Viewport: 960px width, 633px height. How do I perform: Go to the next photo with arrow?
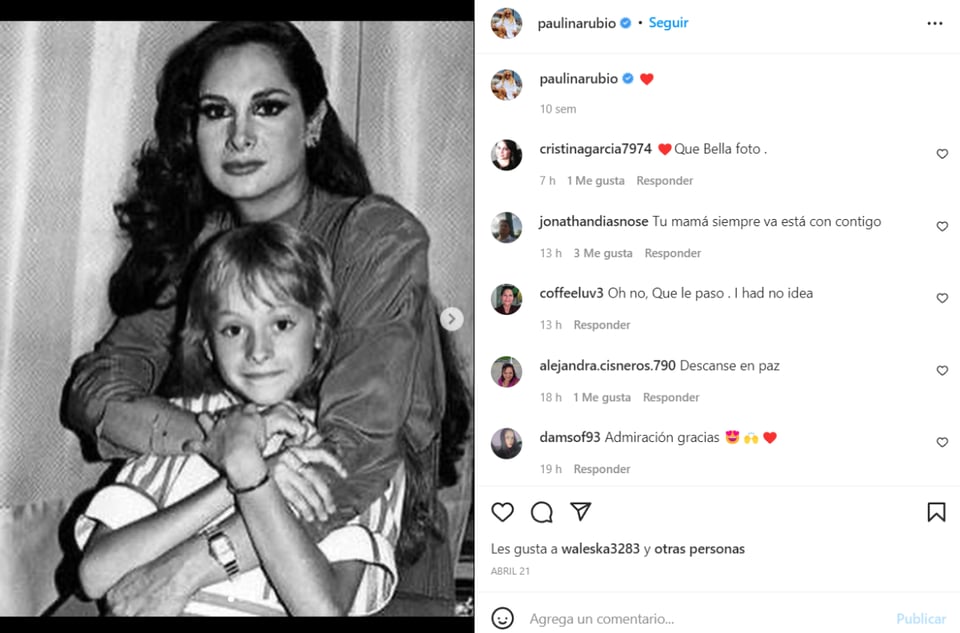click(x=452, y=319)
